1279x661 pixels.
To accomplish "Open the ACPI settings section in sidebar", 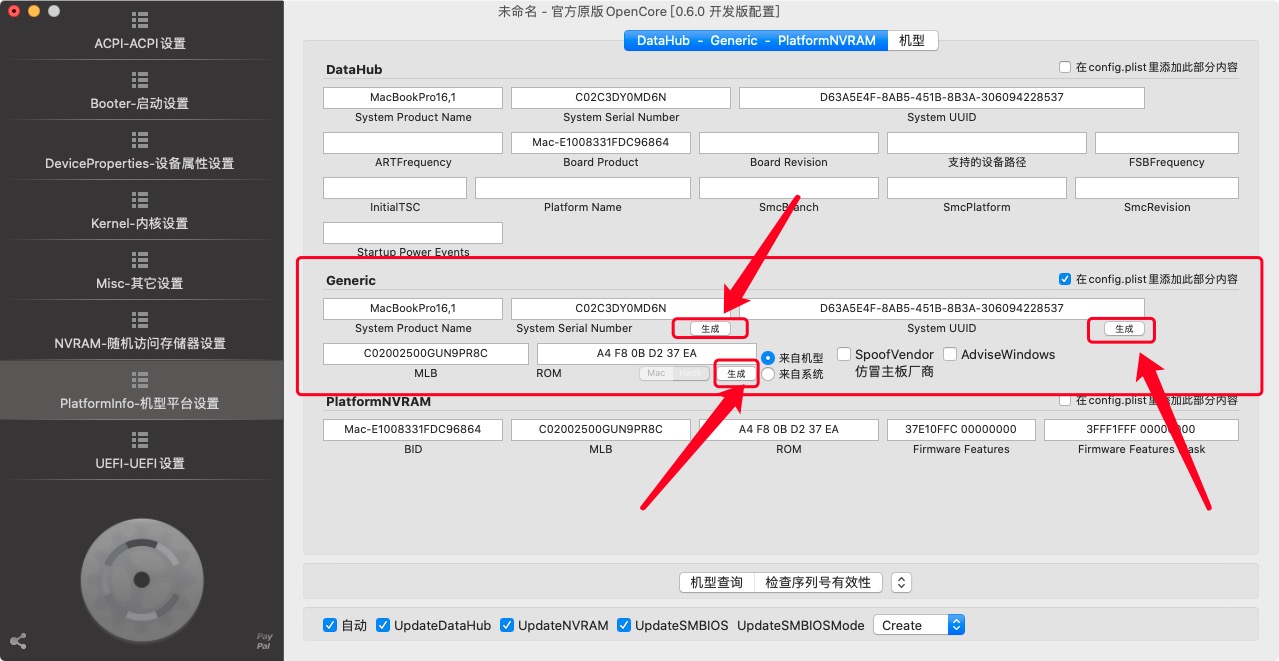I will coord(140,31).
